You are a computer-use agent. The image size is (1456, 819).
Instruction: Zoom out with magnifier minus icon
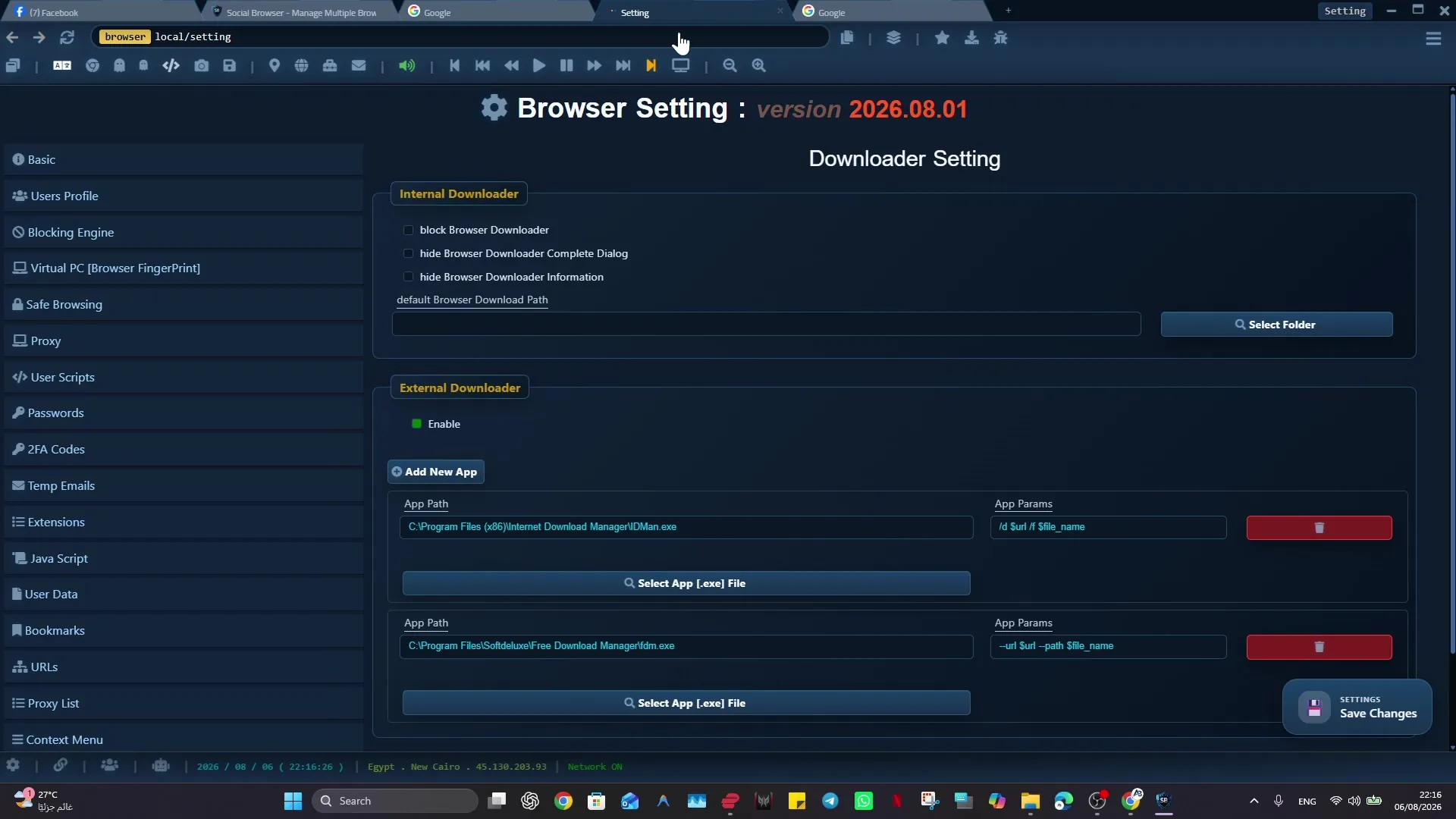click(x=730, y=66)
